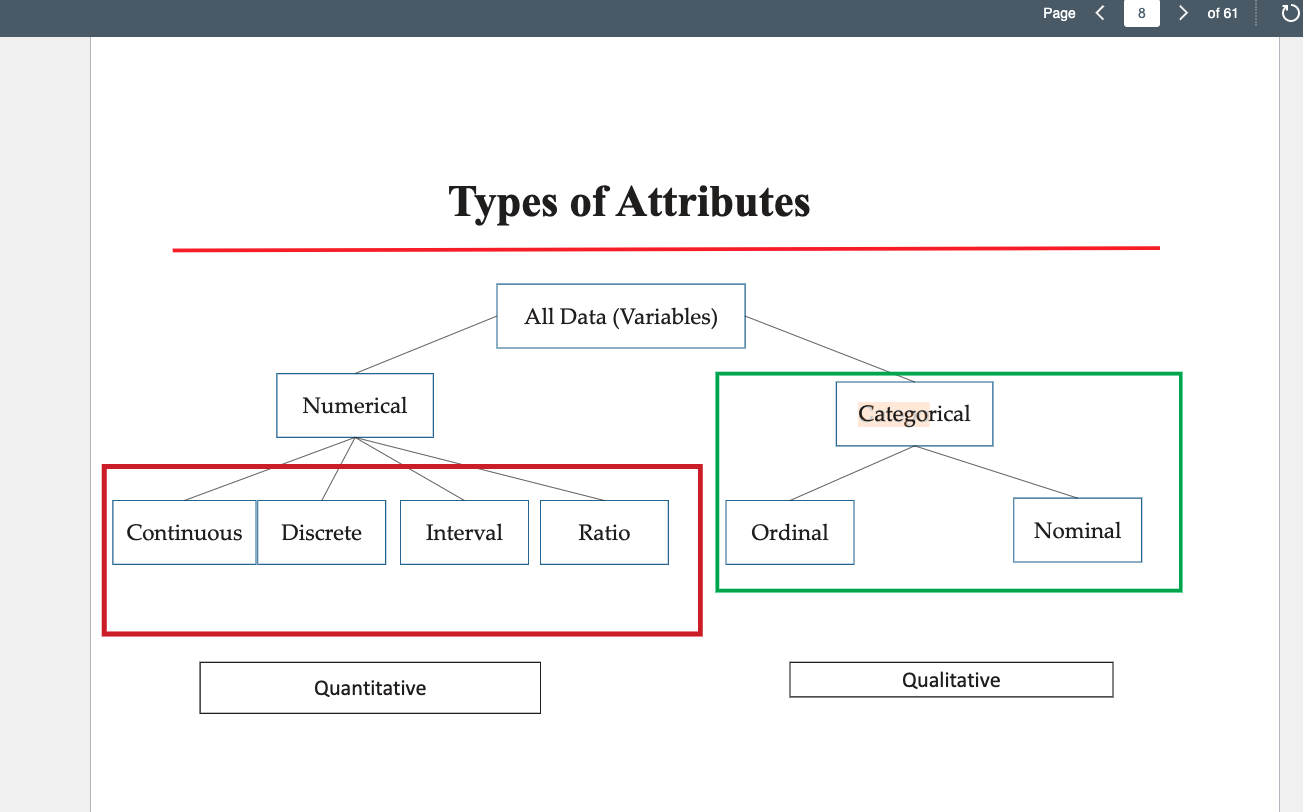Click the 'Qualitative' label box
1303x812 pixels.
click(951, 679)
